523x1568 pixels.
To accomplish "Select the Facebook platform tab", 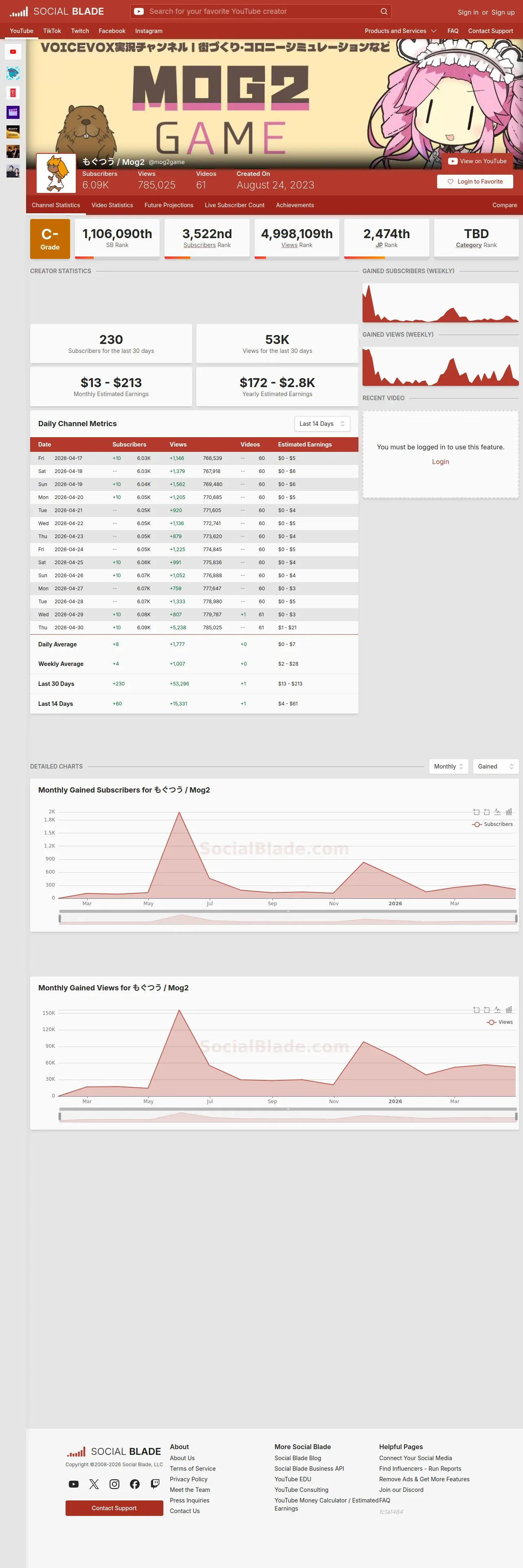I will tap(112, 31).
